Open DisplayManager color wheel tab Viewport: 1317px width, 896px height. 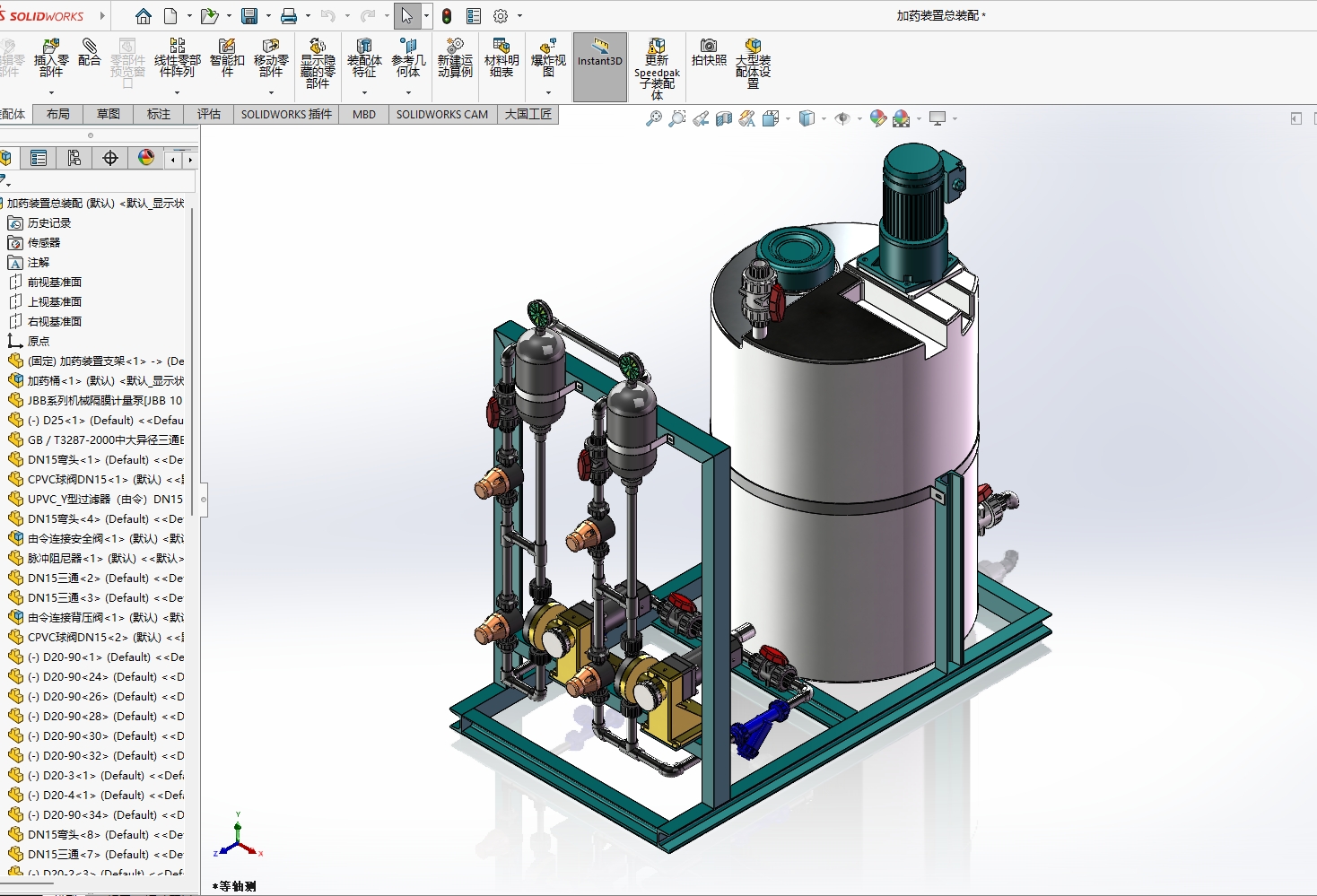(x=146, y=159)
